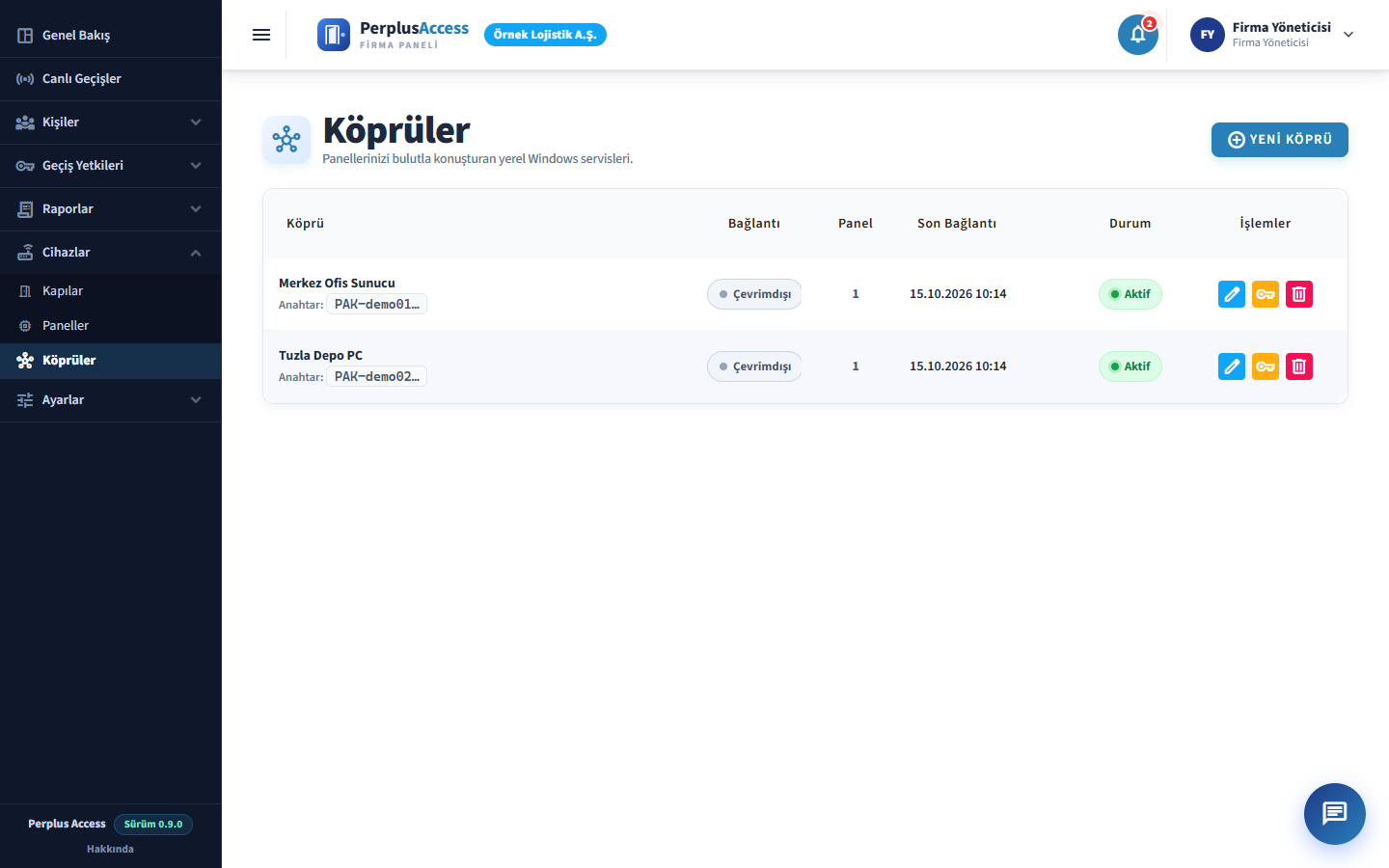
Task: Expand the Raporlar menu
Action: click(x=111, y=209)
